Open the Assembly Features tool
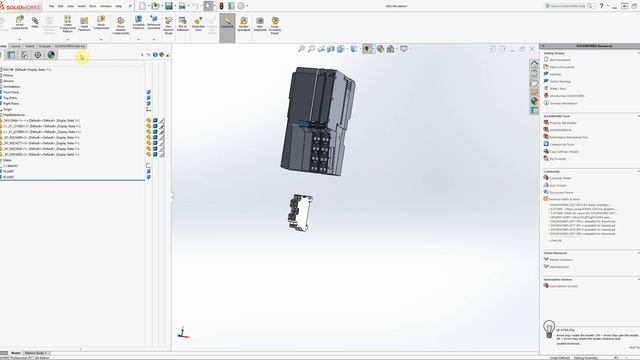Viewport: 640px width, 360px height. (138, 23)
